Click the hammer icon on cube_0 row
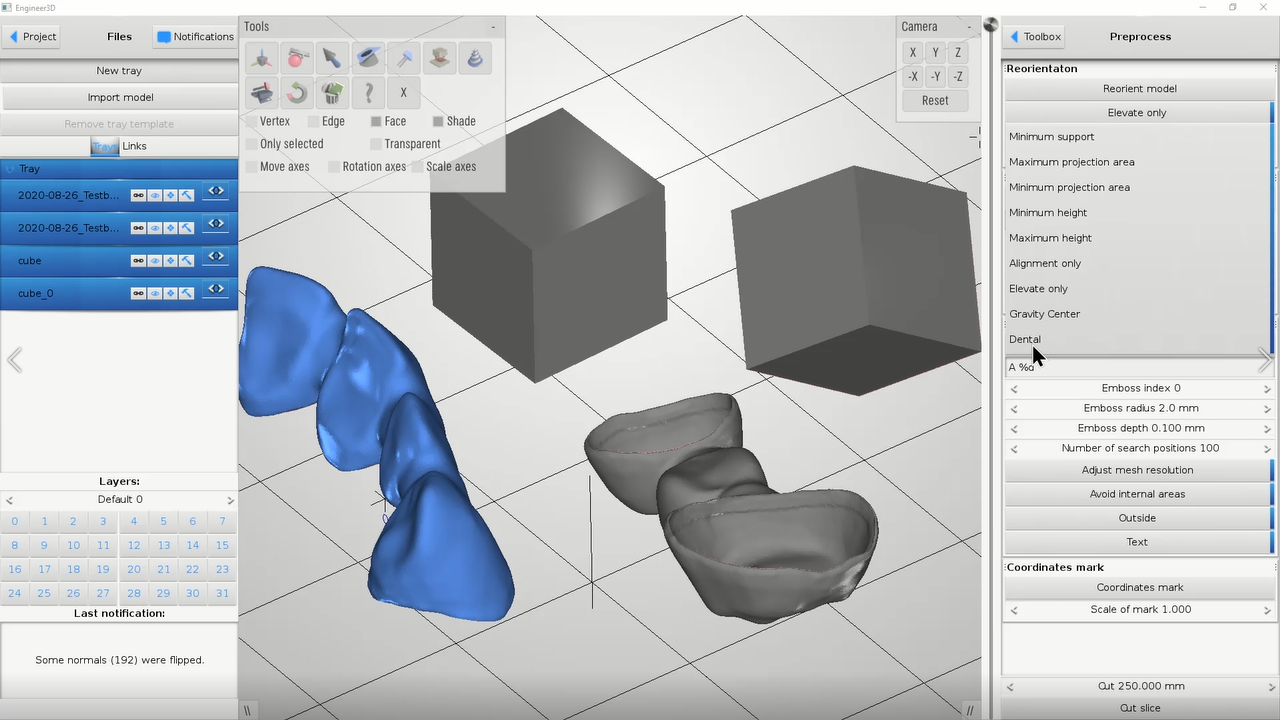Image resolution: width=1280 pixels, height=720 pixels. [x=186, y=293]
